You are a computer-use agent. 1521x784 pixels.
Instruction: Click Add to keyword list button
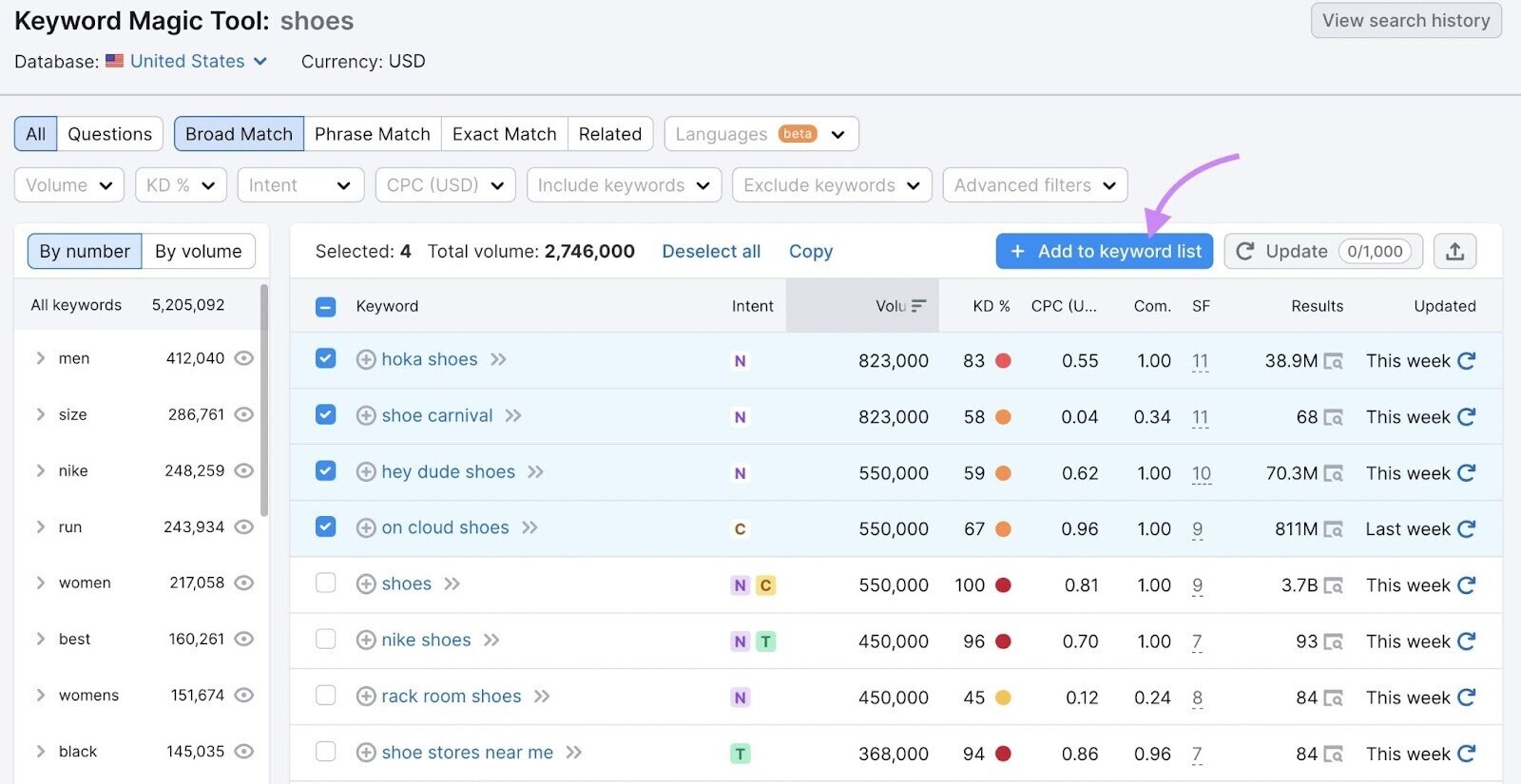point(1105,252)
